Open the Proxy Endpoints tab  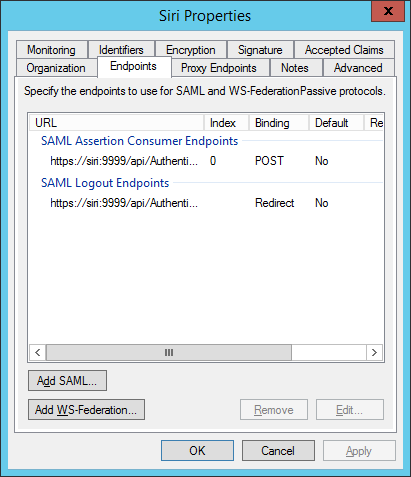(219, 68)
